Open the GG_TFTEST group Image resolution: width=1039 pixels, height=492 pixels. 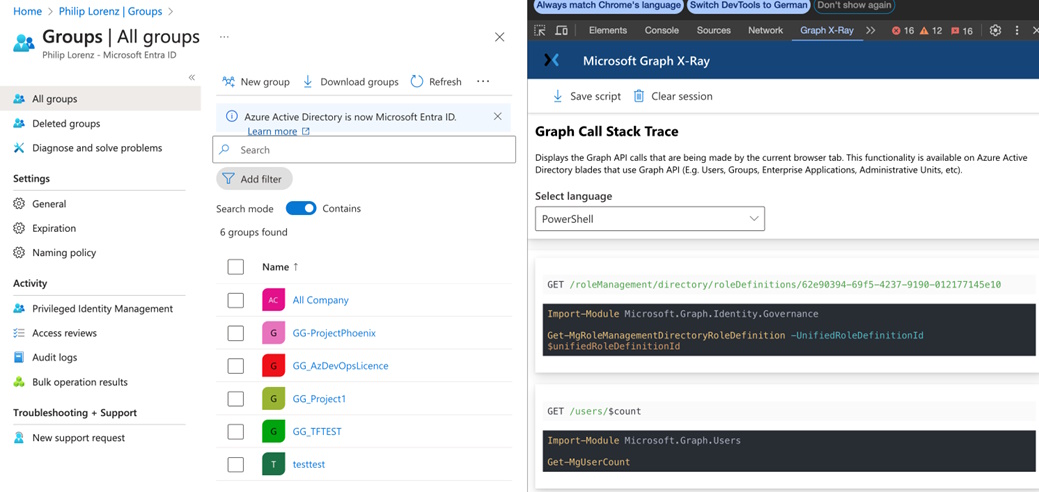click(317, 431)
